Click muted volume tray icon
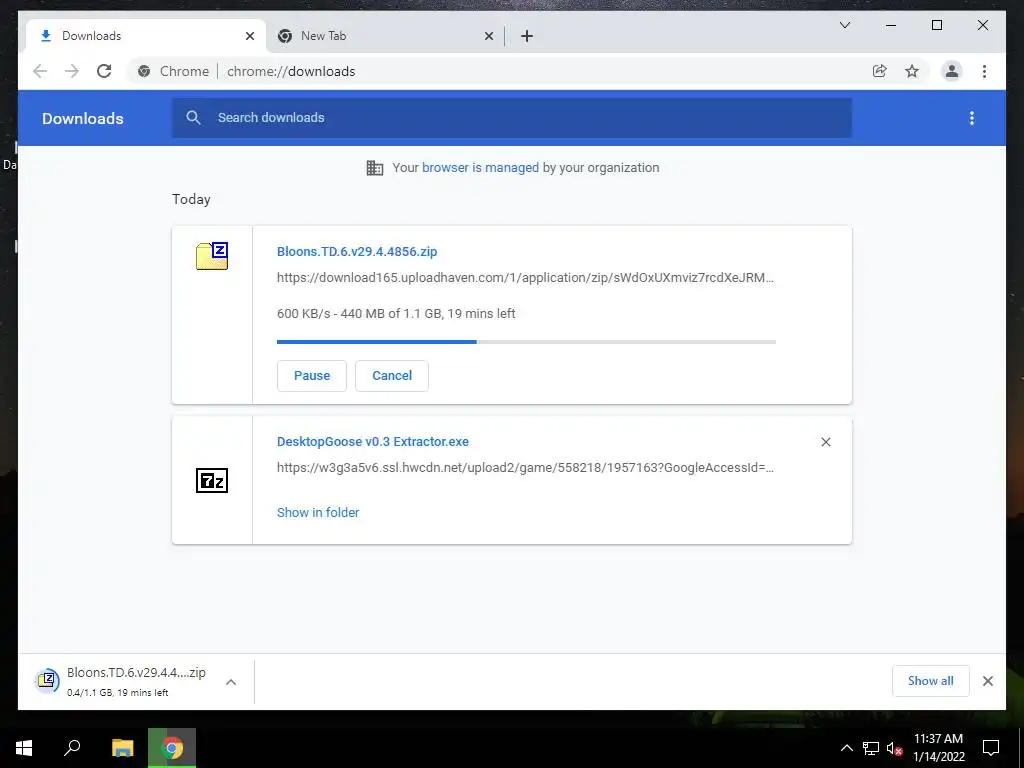 tap(894, 748)
